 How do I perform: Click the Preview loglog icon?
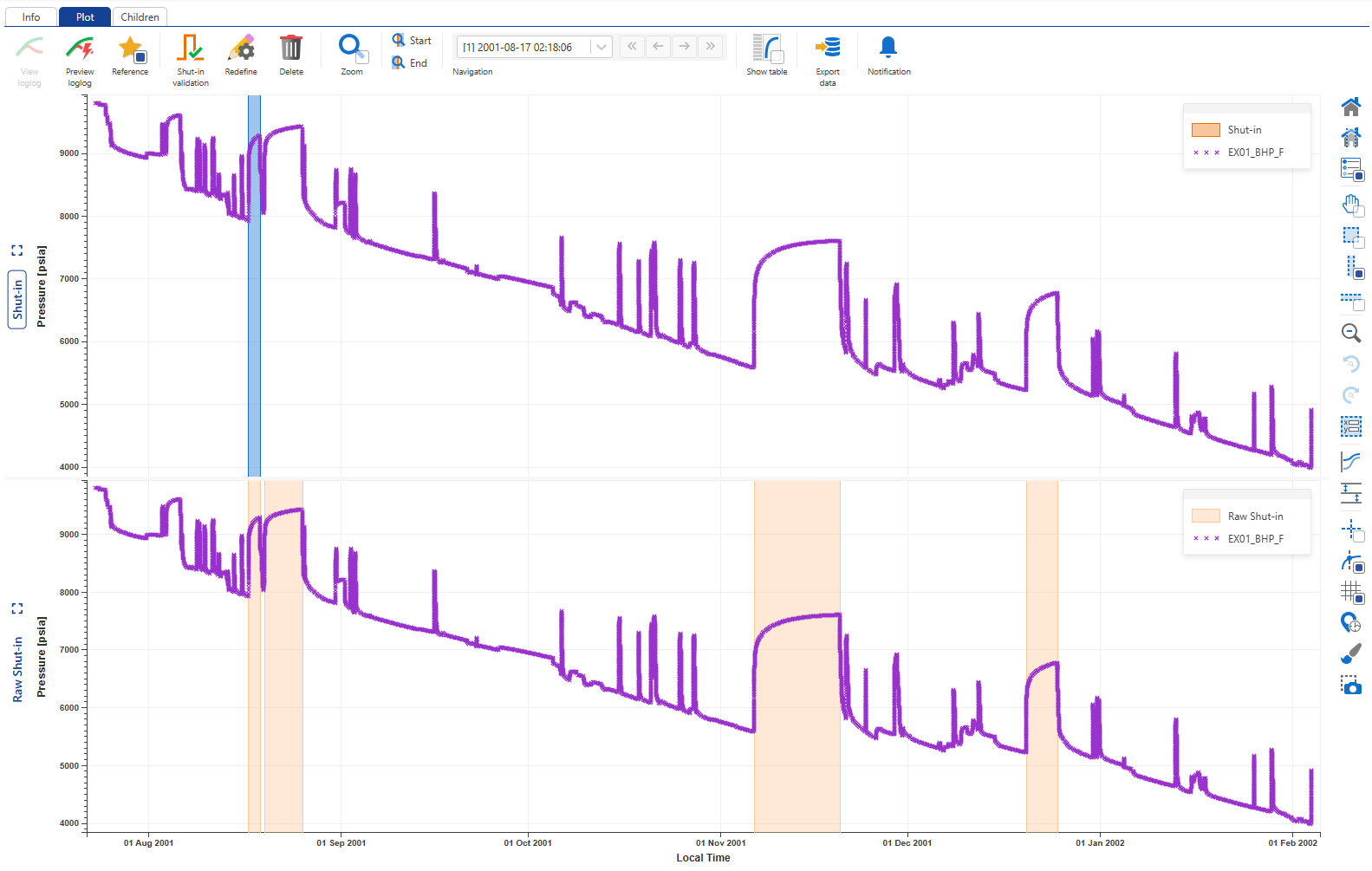(80, 49)
